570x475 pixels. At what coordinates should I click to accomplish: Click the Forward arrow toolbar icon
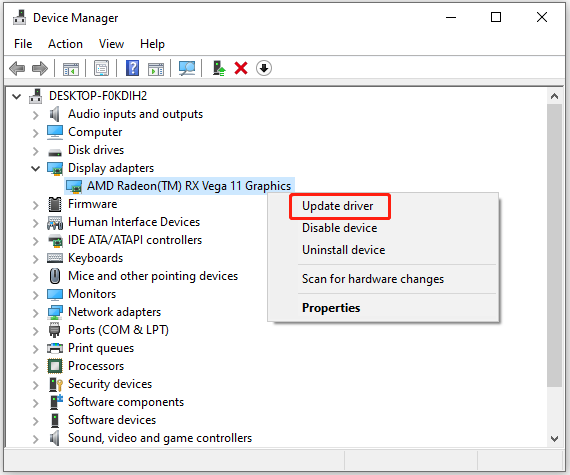40,68
